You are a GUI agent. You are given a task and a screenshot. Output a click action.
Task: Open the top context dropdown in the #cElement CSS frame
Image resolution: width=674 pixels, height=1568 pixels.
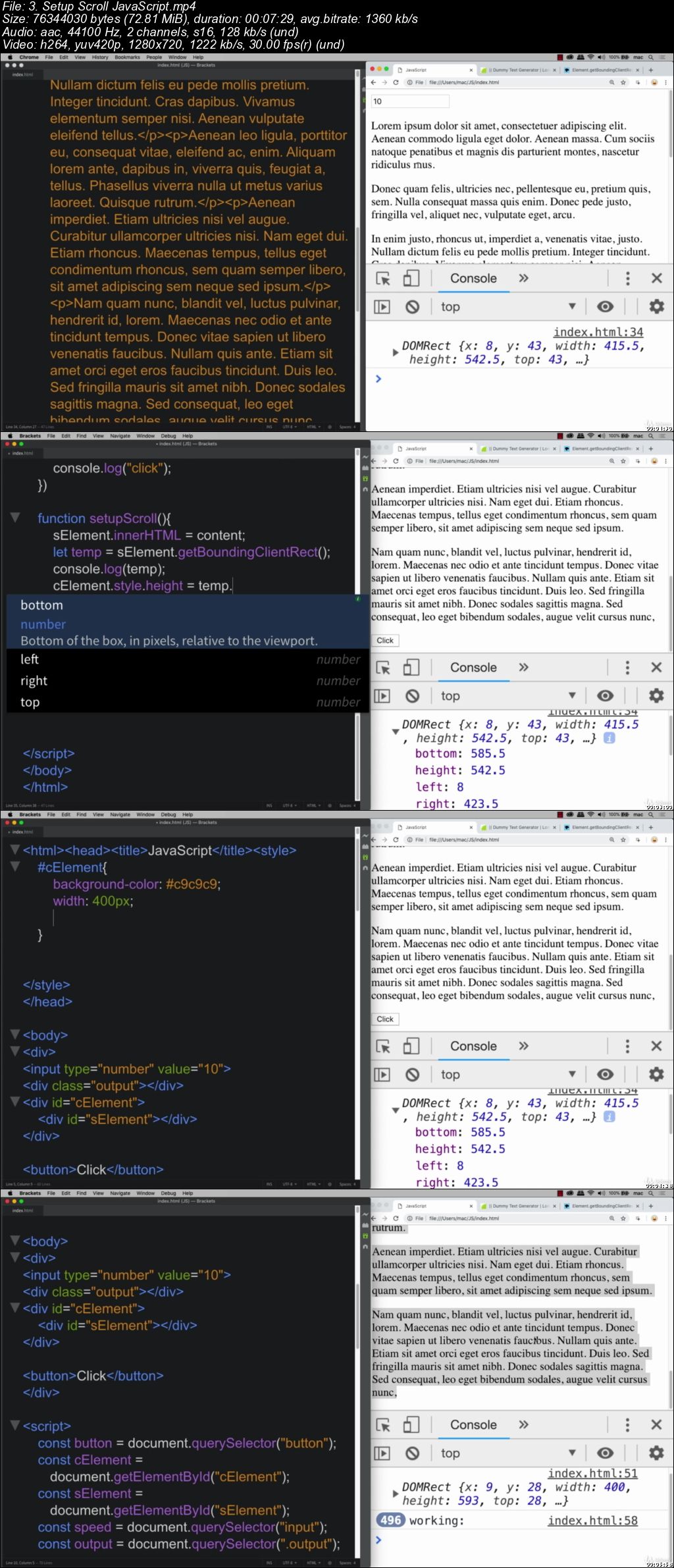[509, 1074]
